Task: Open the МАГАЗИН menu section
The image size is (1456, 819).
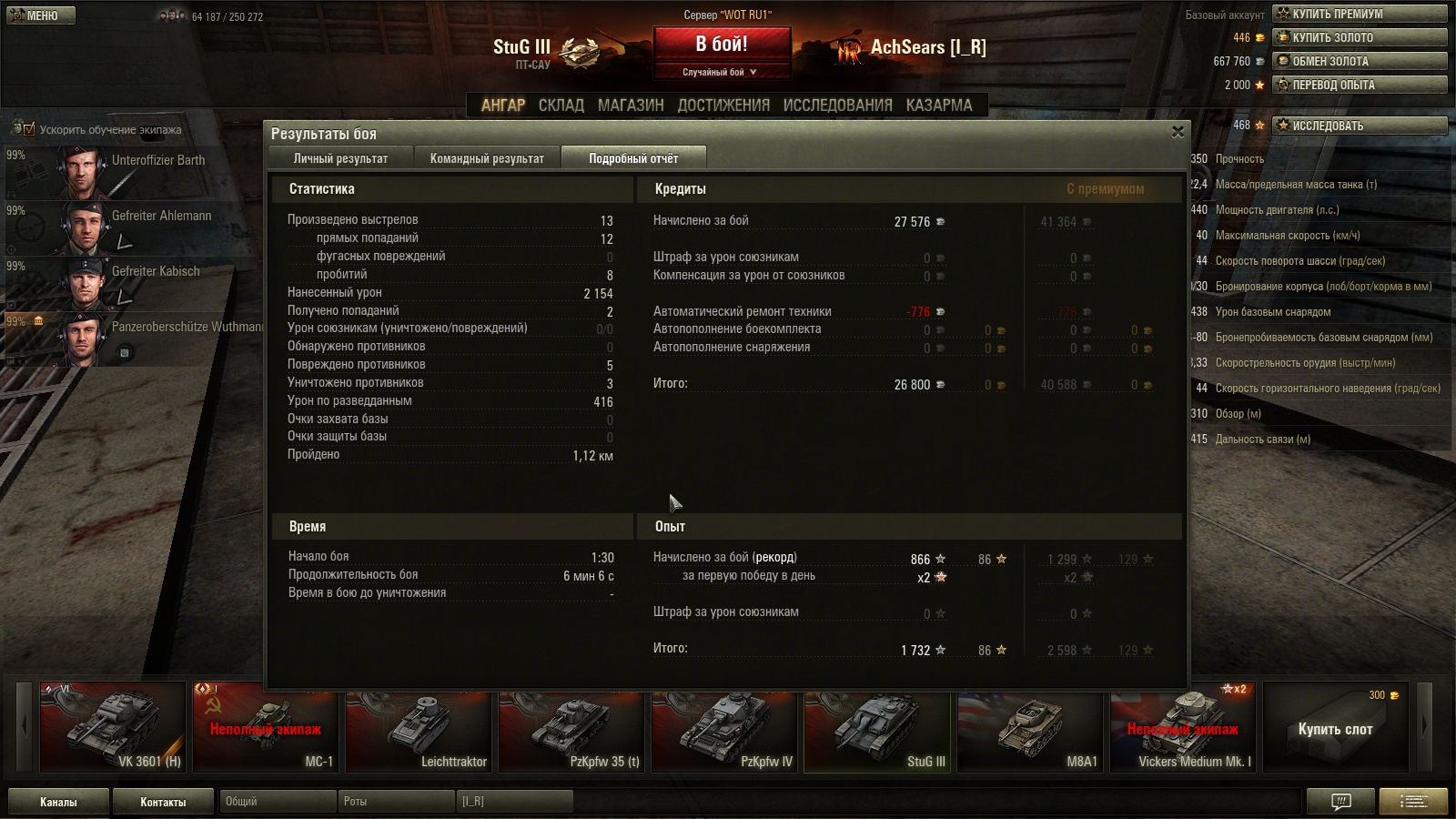Action: tap(631, 105)
